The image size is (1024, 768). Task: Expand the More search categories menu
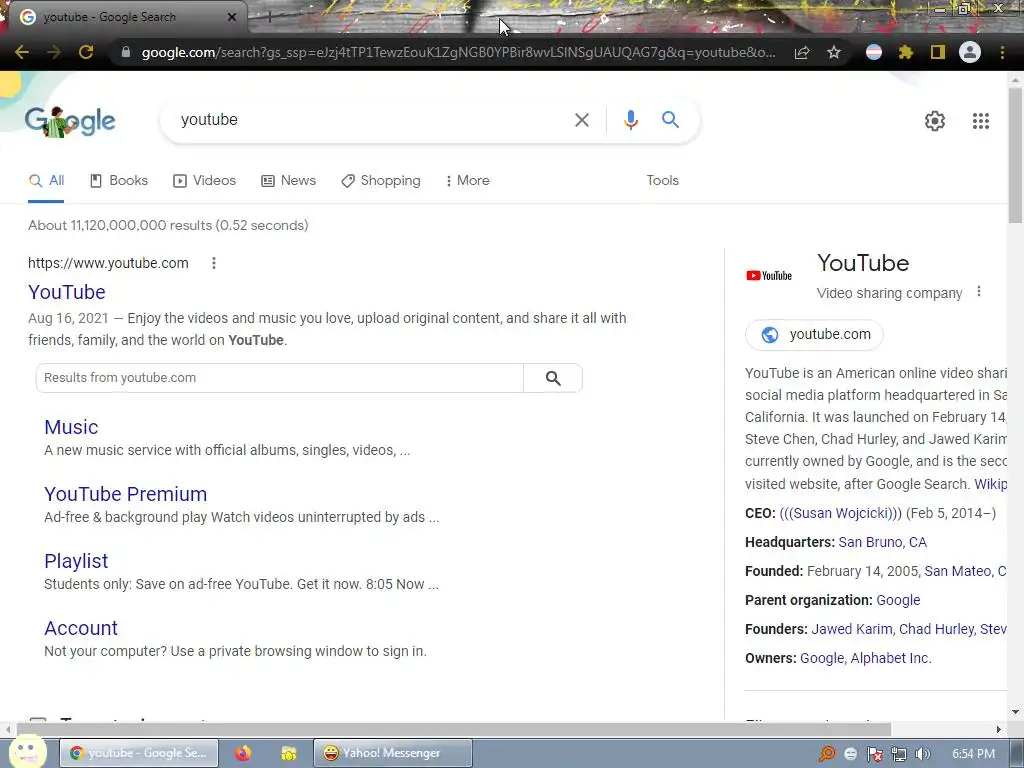point(468,181)
